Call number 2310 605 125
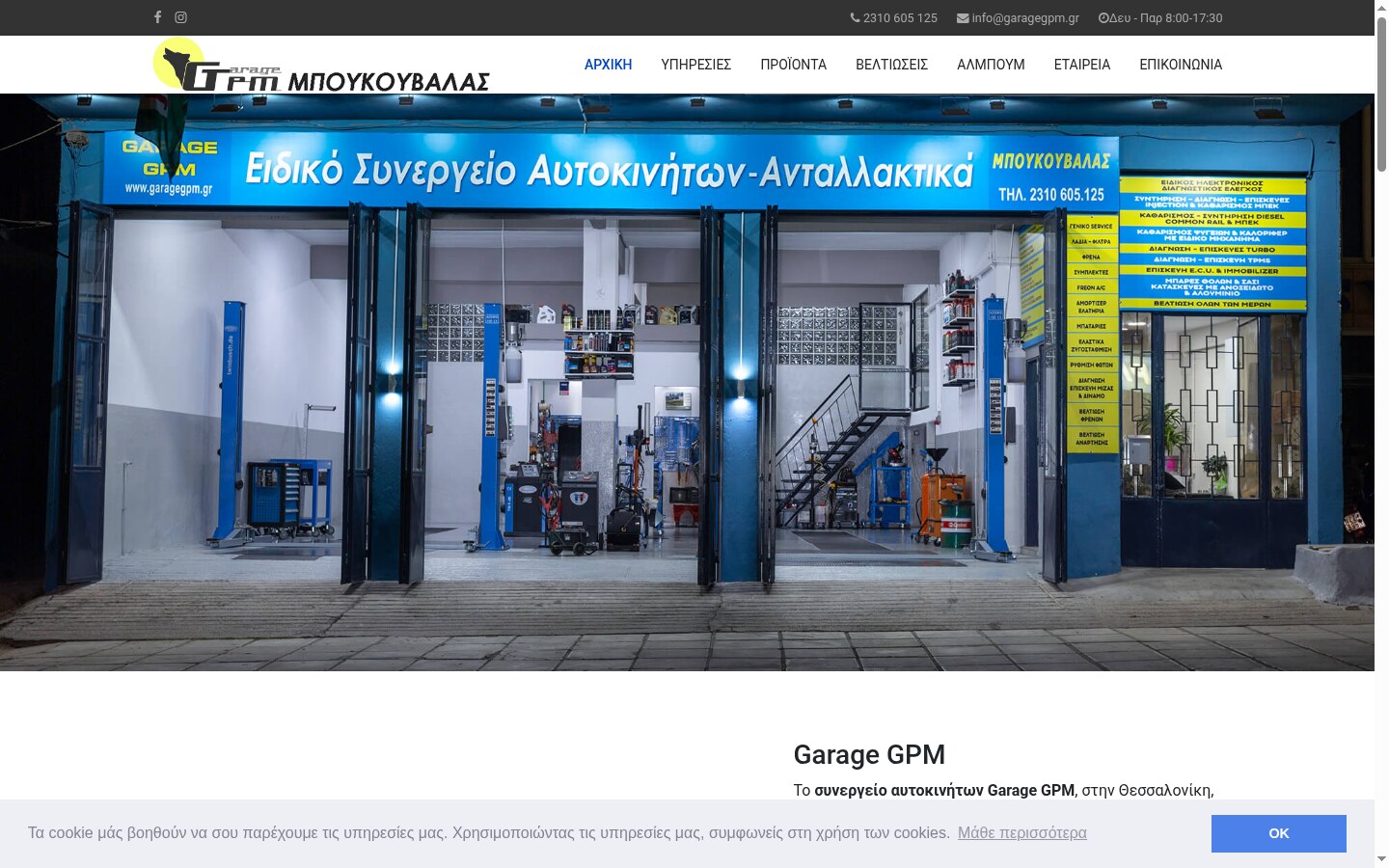This screenshot has width=1389, height=868. tap(900, 17)
